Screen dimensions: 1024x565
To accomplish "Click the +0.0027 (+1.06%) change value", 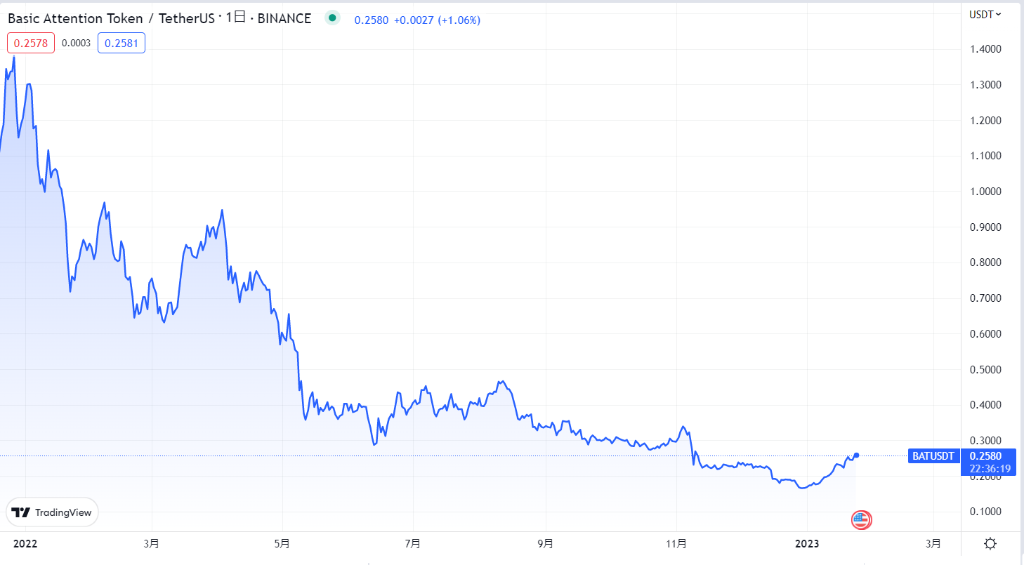I will click(x=437, y=20).
